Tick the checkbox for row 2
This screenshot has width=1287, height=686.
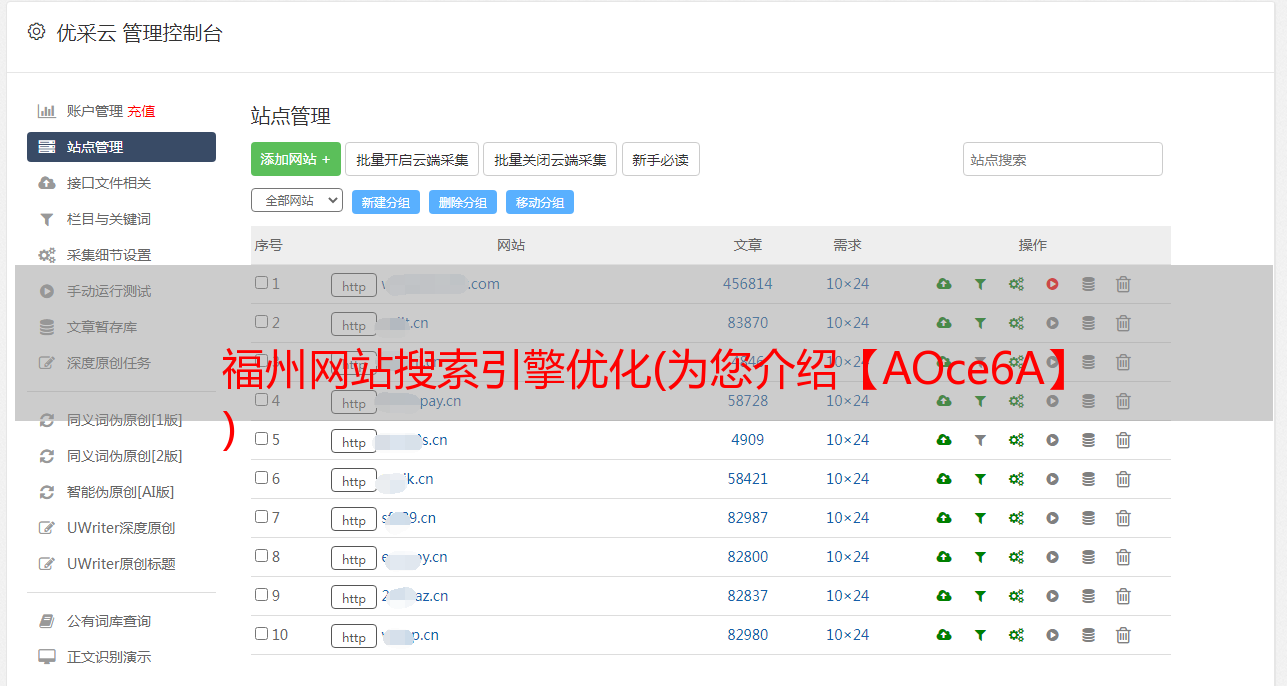click(261, 322)
